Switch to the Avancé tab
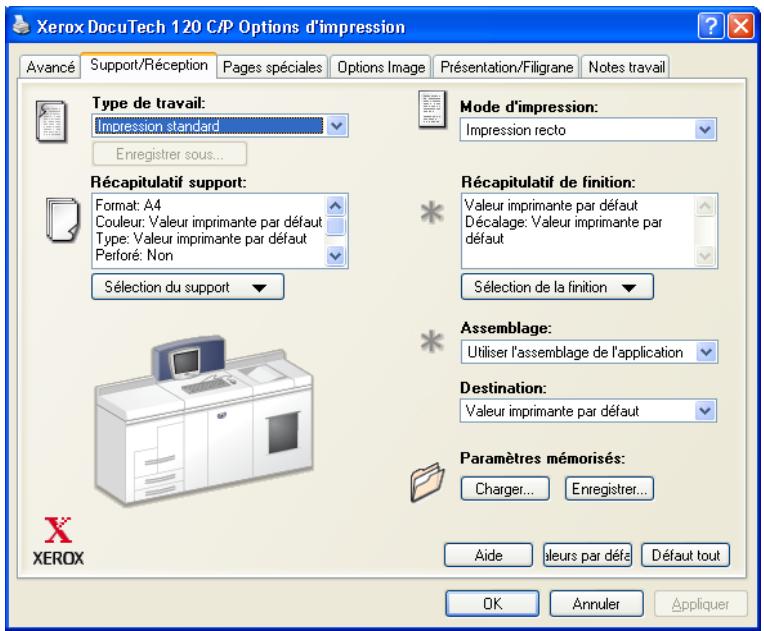This screenshot has width=764, height=631. [x=50, y=67]
